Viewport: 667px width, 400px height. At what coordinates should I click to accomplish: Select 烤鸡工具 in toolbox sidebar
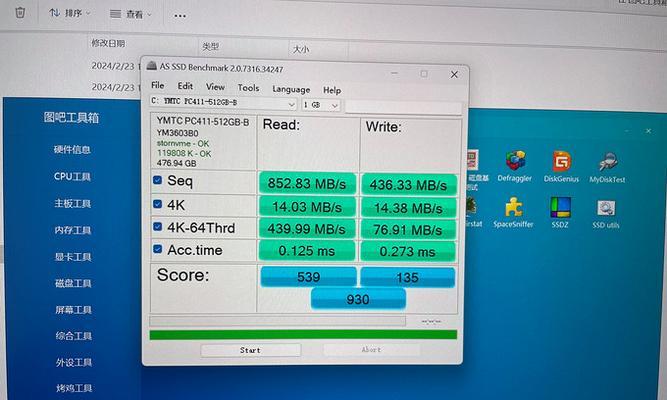tap(74, 388)
